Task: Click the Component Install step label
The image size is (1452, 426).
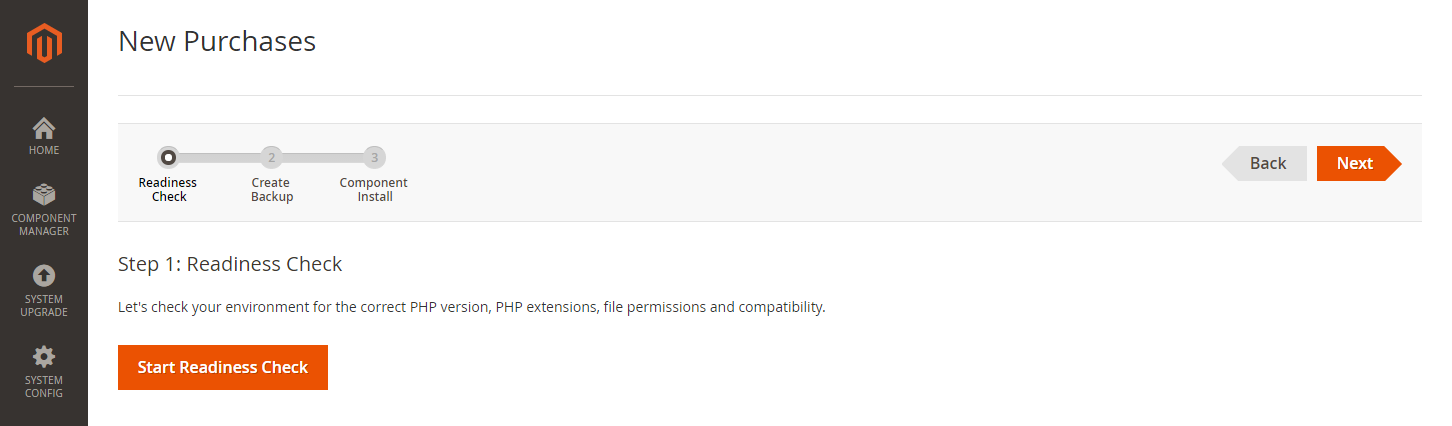Action: pos(374,190)
